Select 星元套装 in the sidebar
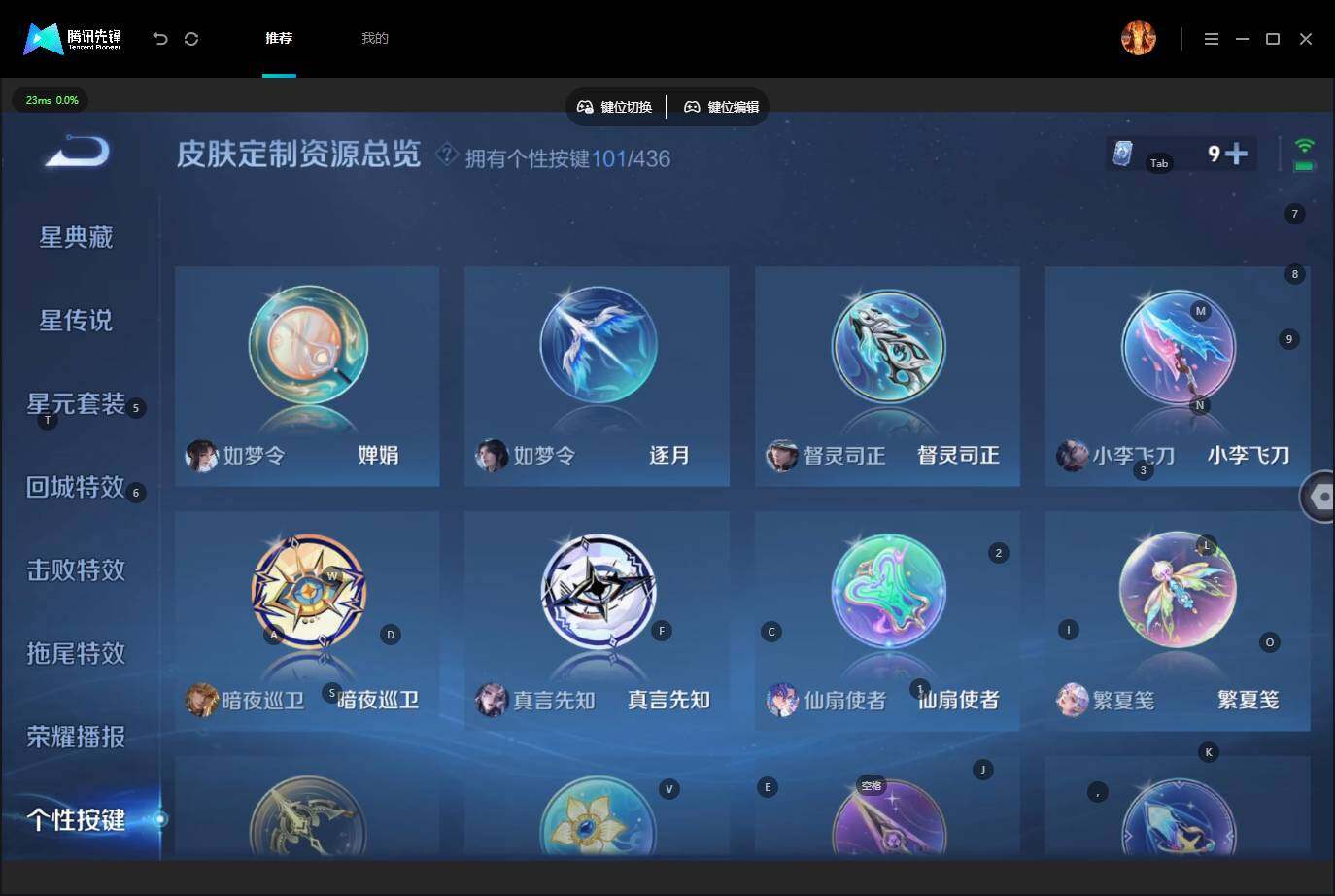The height and width of the screenshot is (896, 1335). pos(76,403)
